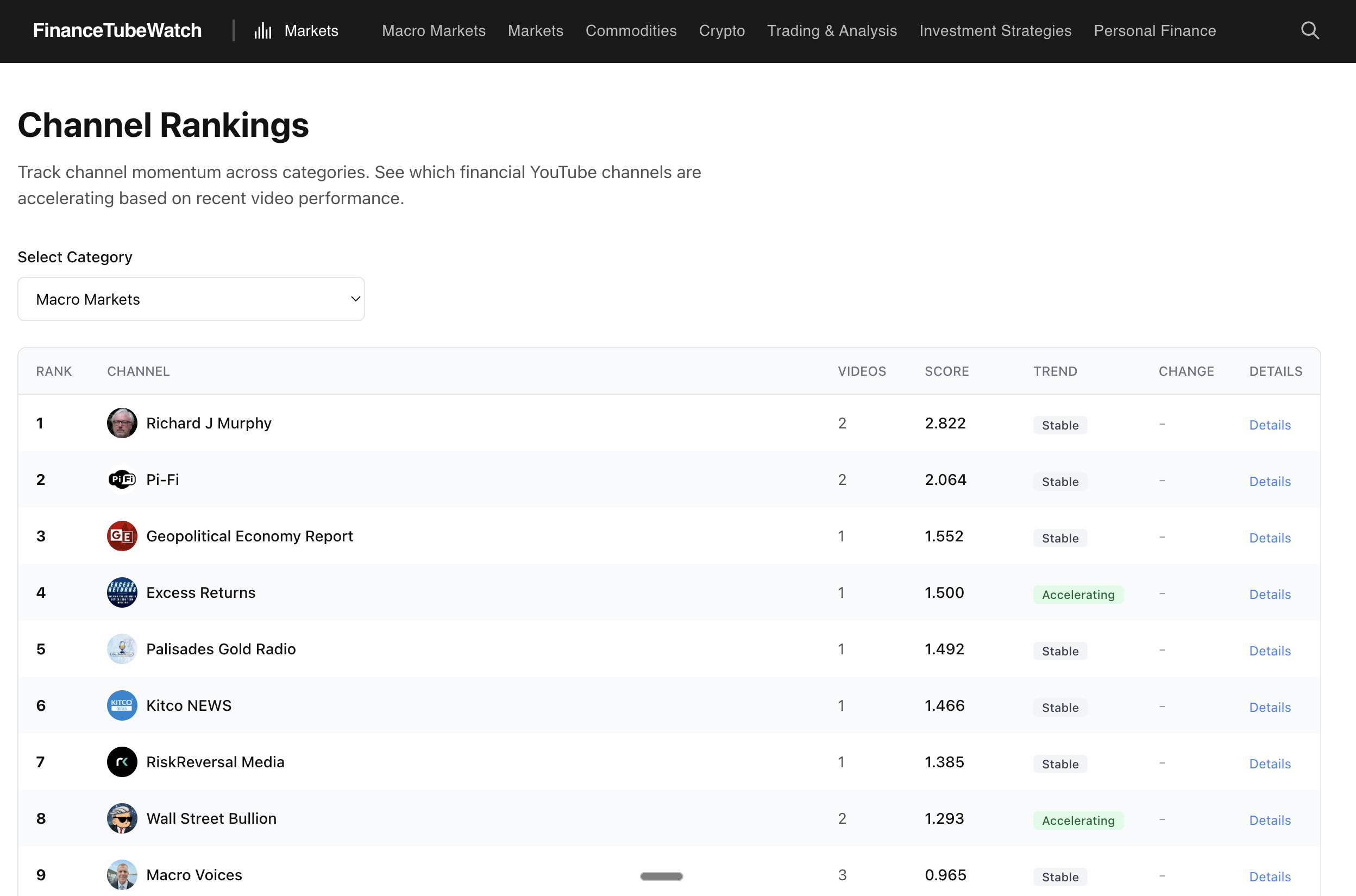Viewport: 1356px width, 896px height.
Task: Select the Pi-Fi channel logo
Action: [x=122, y=479]
